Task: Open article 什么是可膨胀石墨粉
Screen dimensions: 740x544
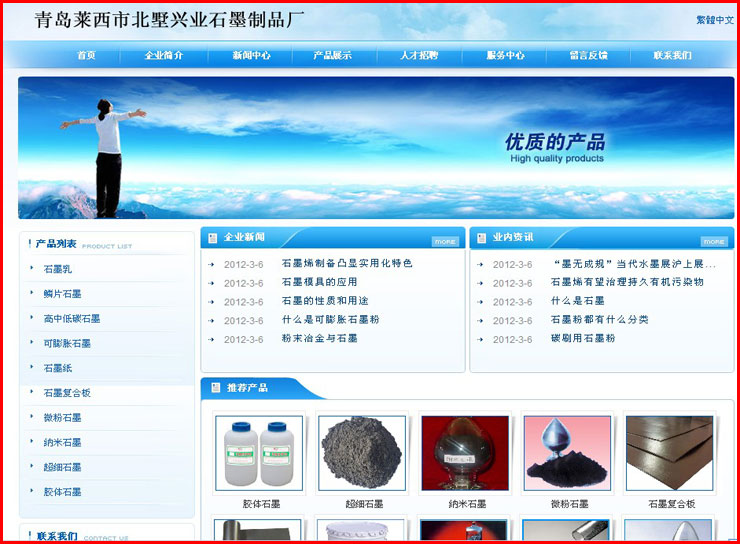Action: [330, 319]
